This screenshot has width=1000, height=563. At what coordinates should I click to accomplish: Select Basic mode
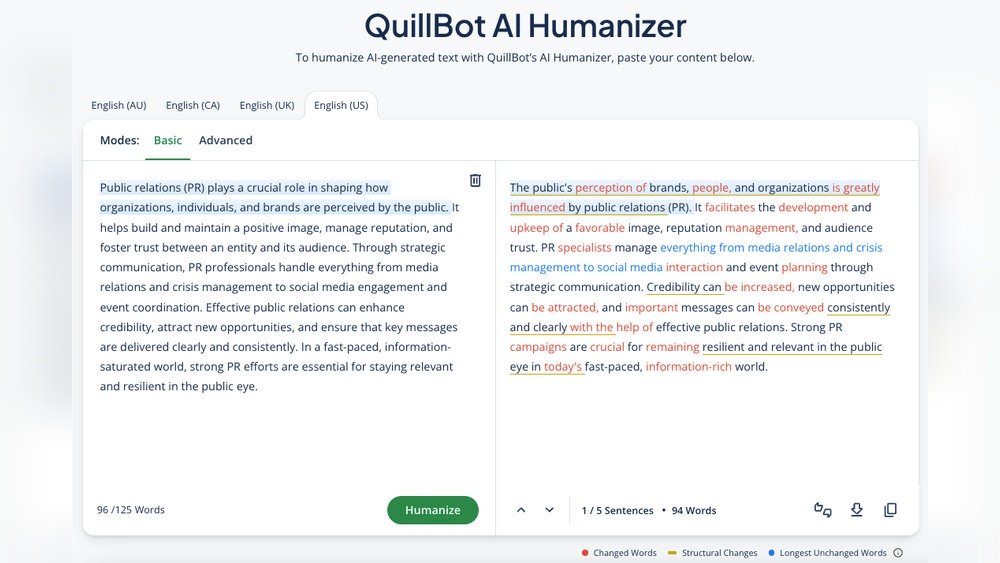pos(168,140)
